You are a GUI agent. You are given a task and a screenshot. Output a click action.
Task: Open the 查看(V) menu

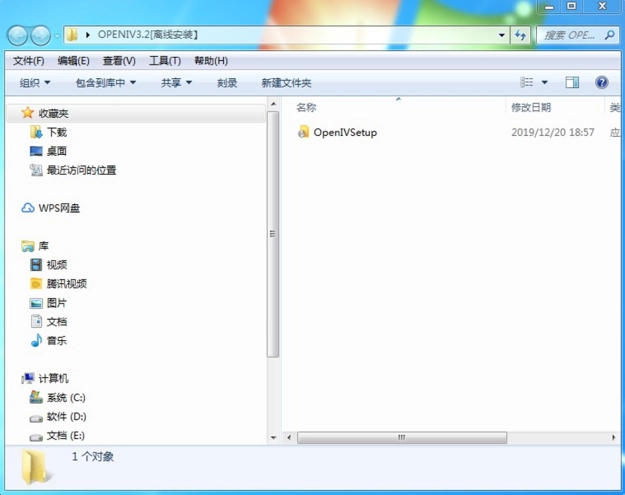[118, 61]
